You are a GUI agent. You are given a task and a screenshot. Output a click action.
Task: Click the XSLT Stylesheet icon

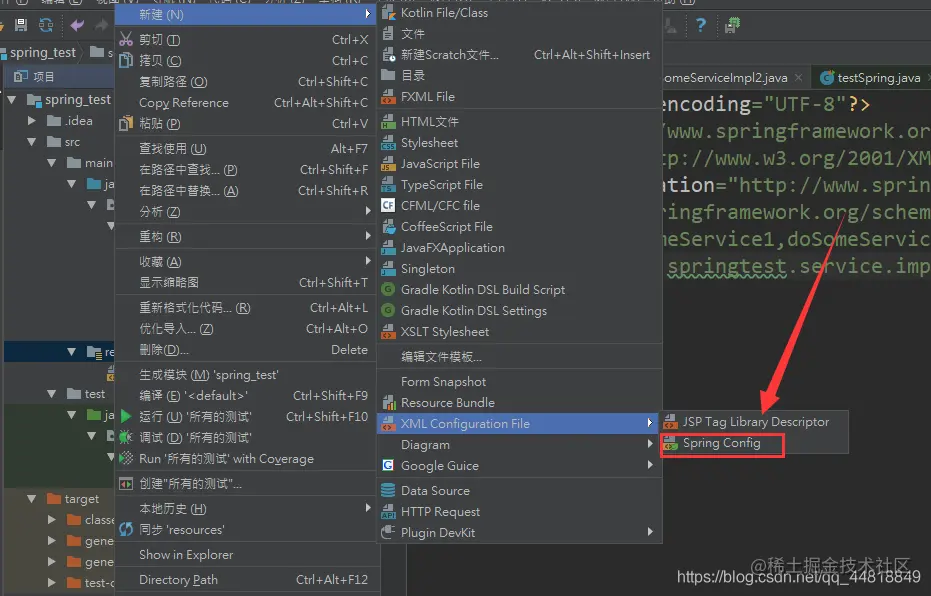pyautogui.click(x=388, y=331)
